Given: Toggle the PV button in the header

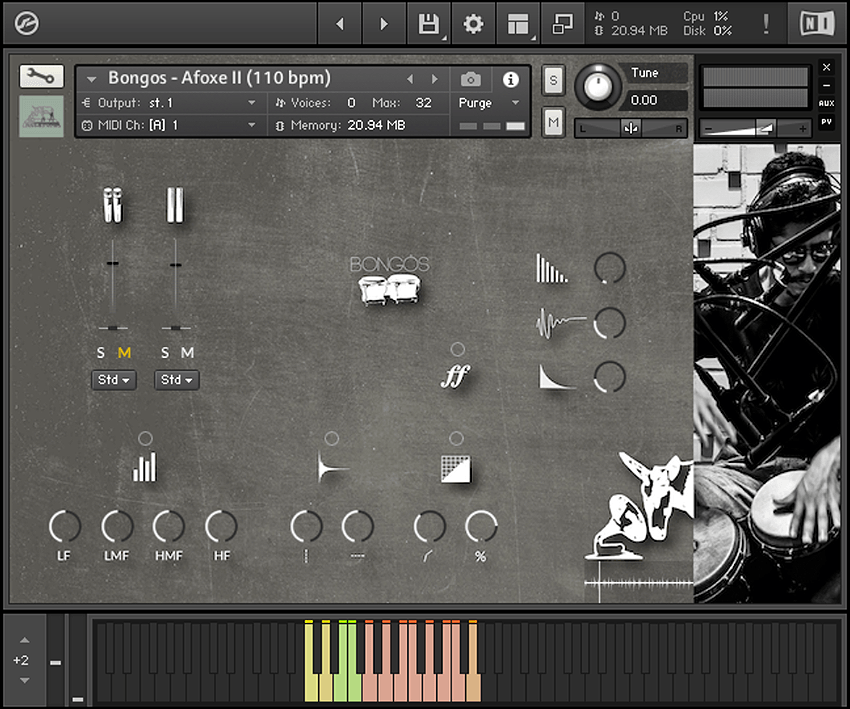Looking at the screenshot, I should (826, 122).
